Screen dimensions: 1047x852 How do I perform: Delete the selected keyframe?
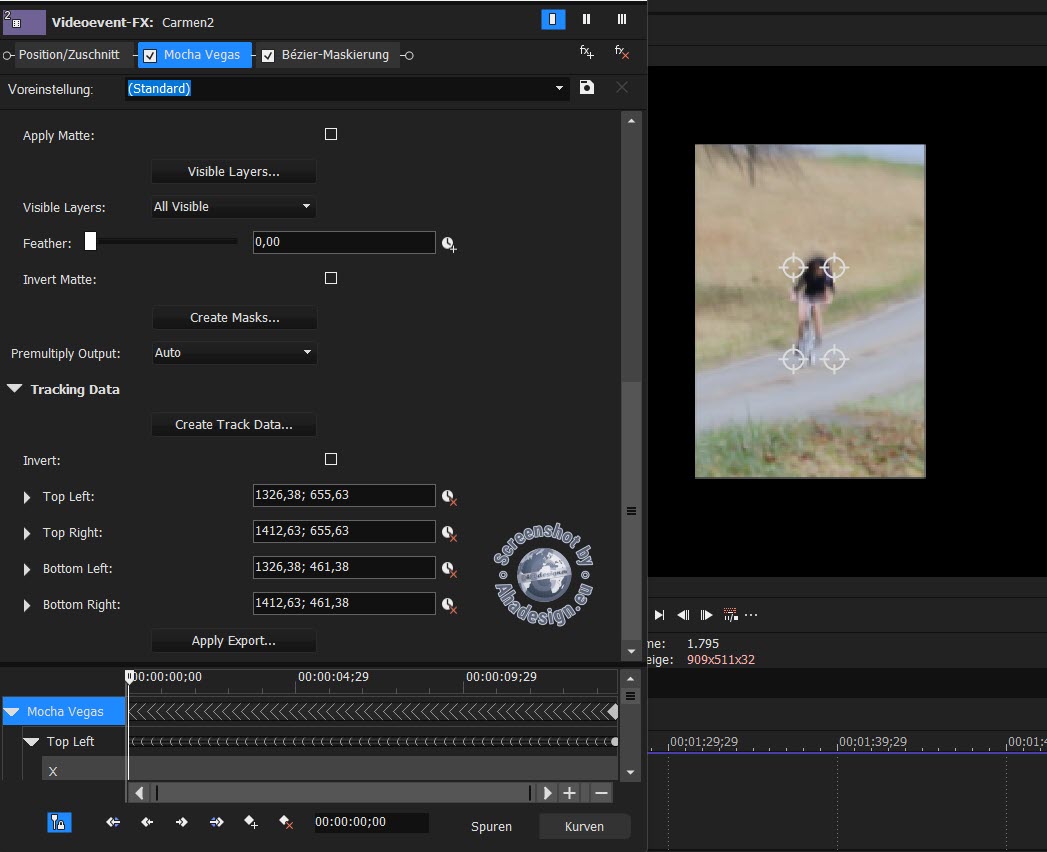click(x=286, y=822)
